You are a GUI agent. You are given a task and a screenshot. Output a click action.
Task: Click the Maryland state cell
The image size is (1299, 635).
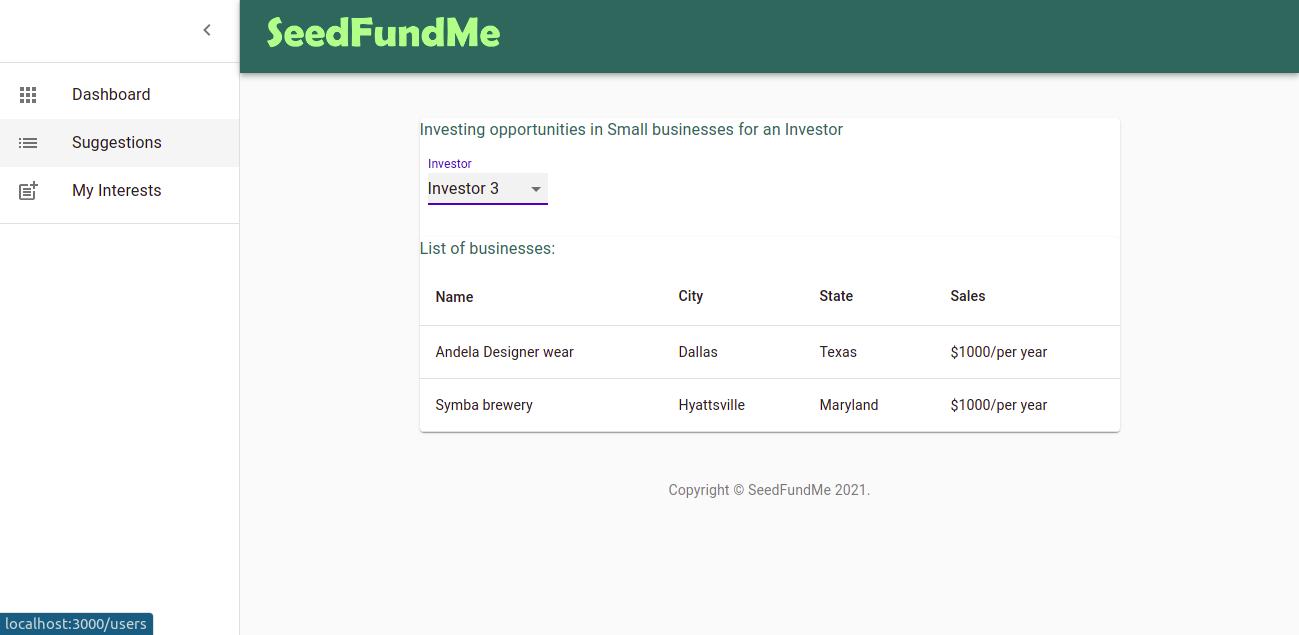(x=848, y=405)
